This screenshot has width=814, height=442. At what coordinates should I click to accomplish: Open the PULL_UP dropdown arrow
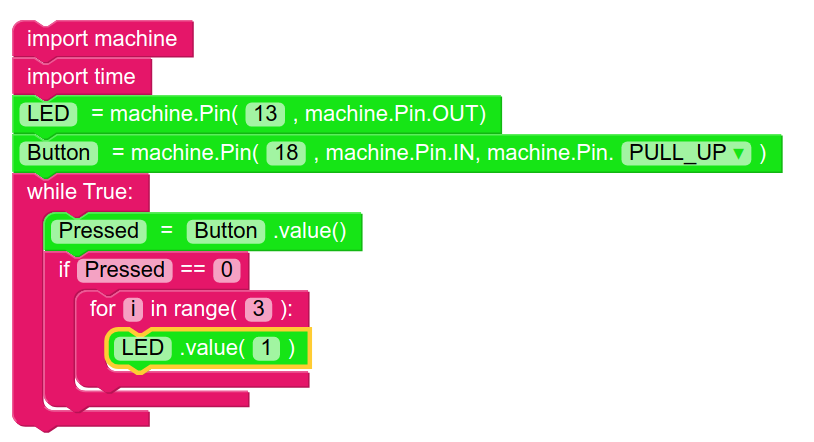click(x=739, y=154)
